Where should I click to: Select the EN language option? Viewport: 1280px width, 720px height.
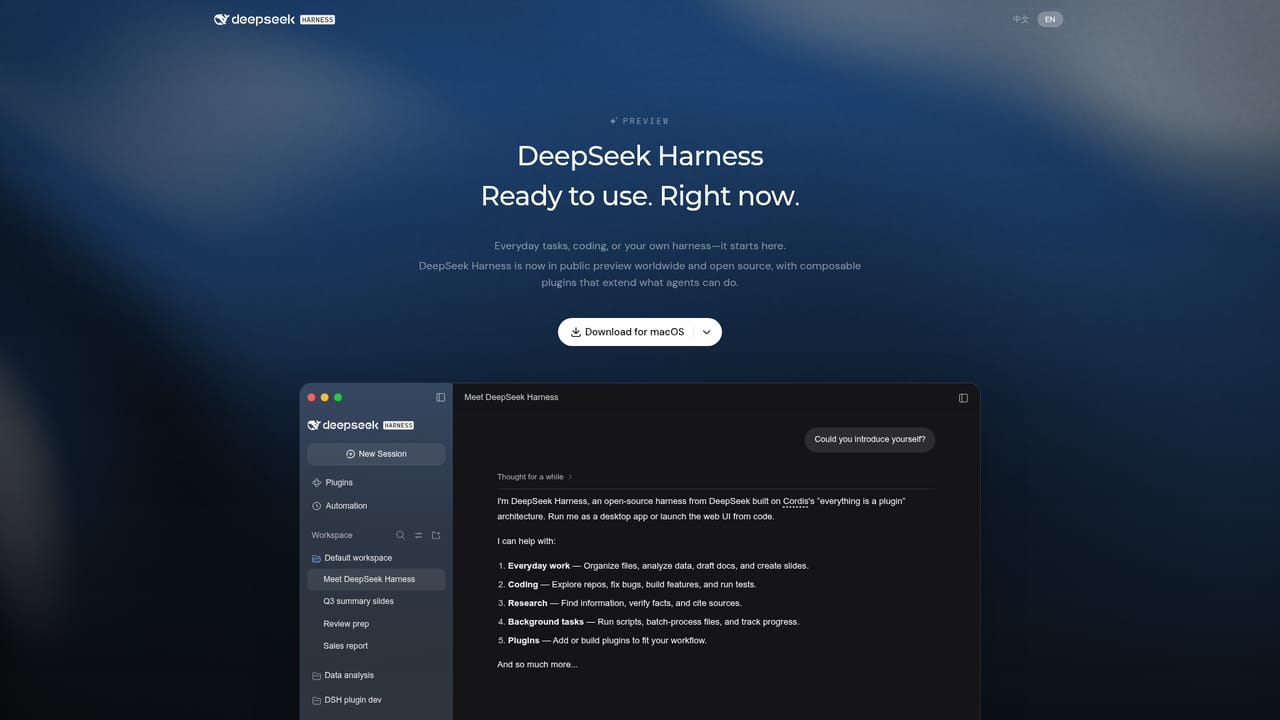[1050, 19]
